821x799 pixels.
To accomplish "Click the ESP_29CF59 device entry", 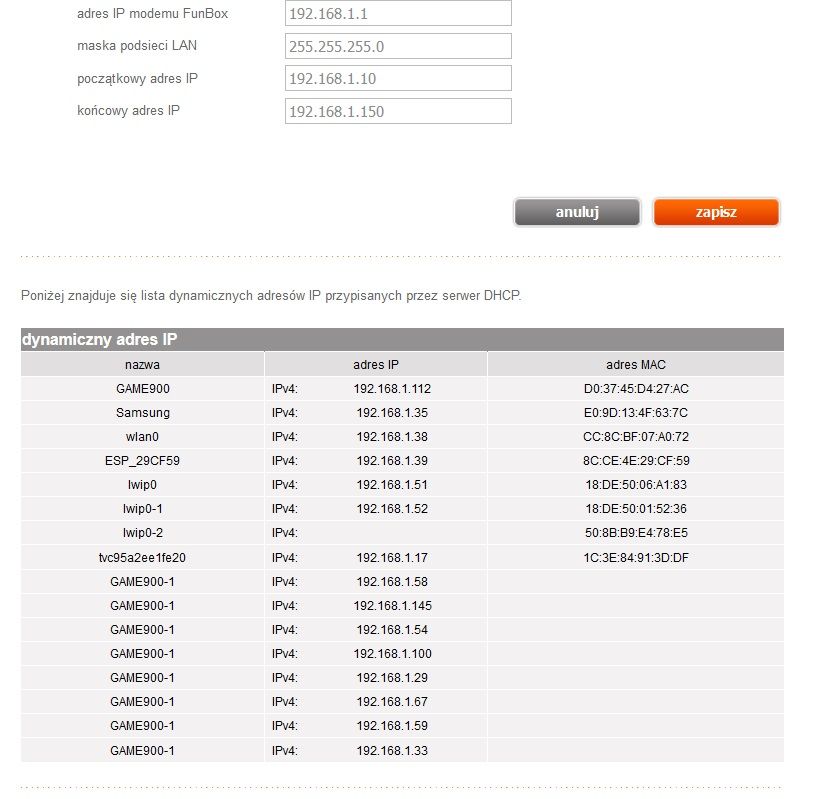I will tap(142, 461).
